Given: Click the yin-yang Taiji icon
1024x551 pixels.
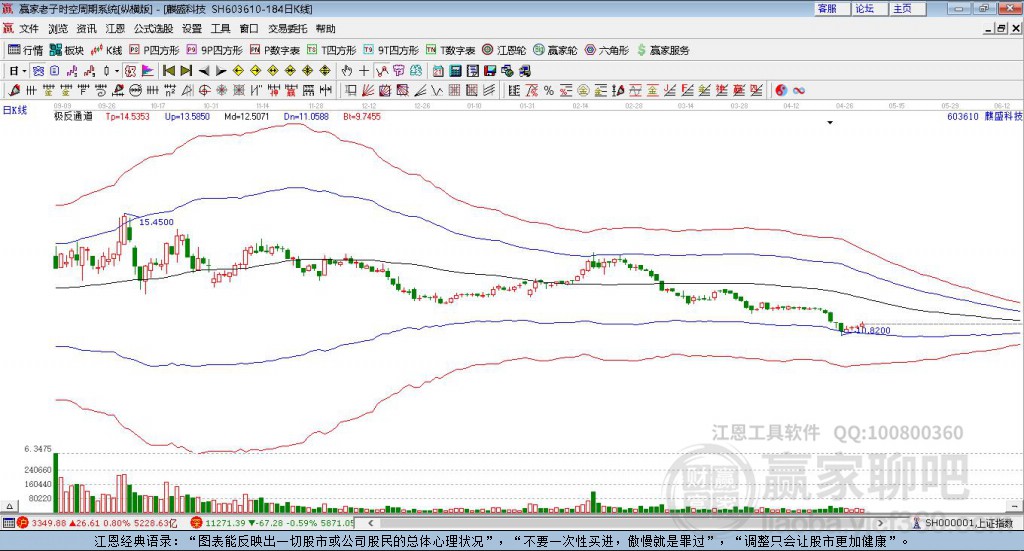Looking at the screenshot, I should [x=781, y=90].
